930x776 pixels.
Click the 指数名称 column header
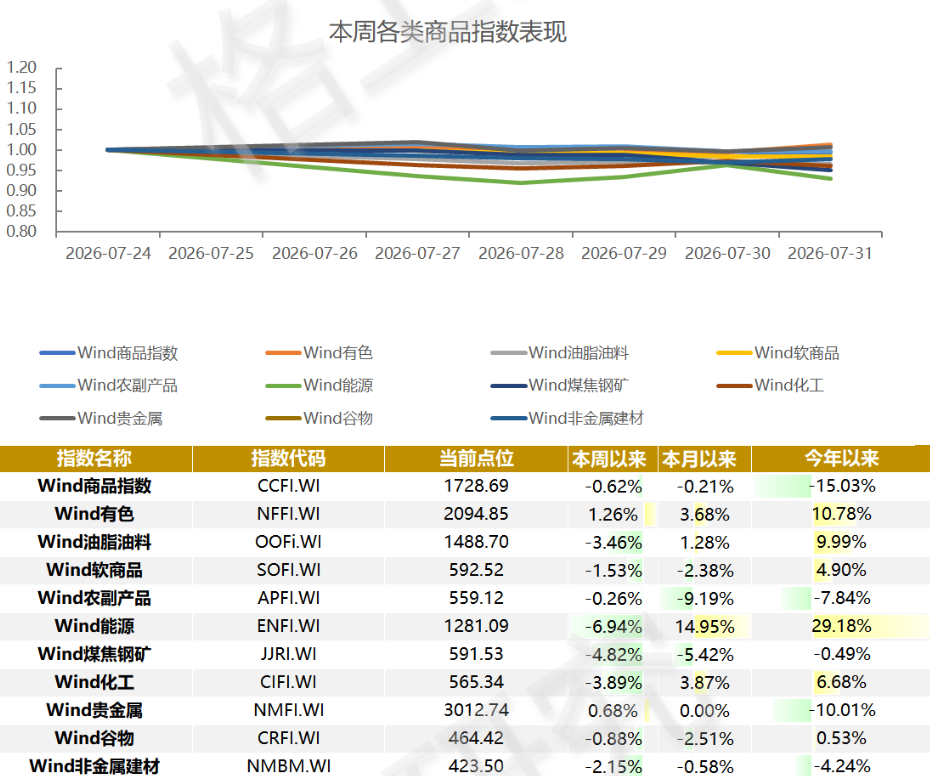coord(96,459)
